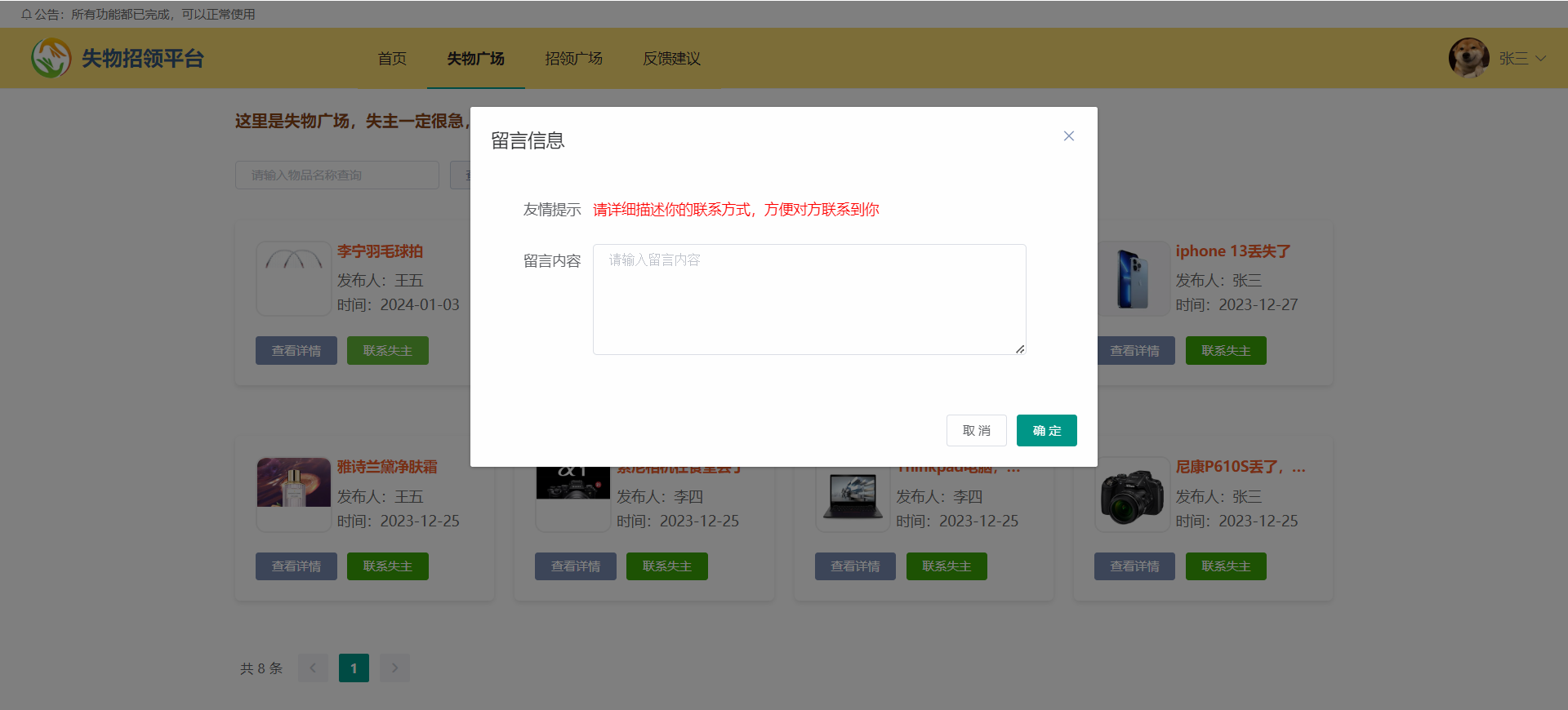Screen dimensions: 1568x710
Task: Select the 失物广场 nav tab
Action: click(476, 59)
